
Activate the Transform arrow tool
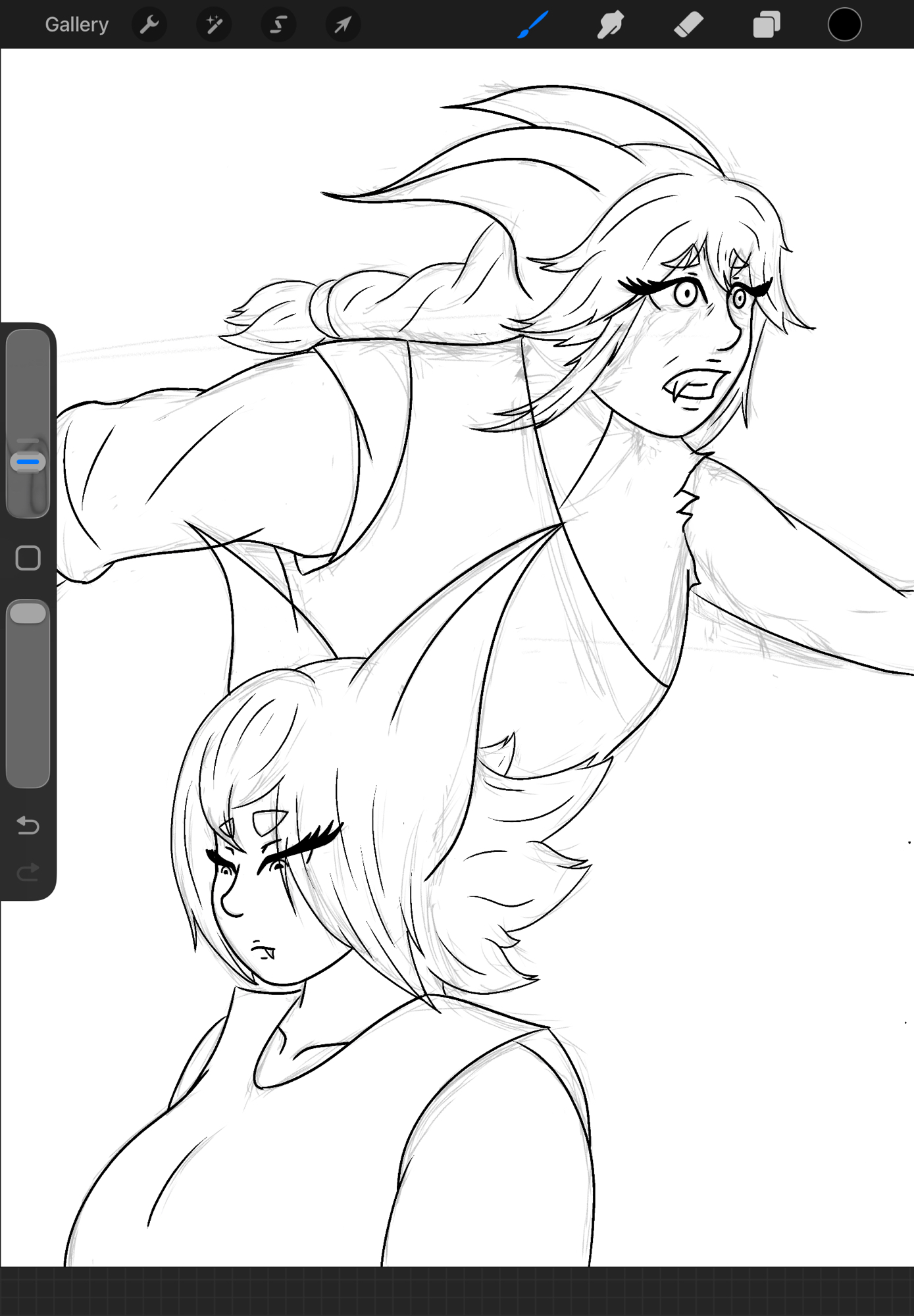tap(343, 25)
